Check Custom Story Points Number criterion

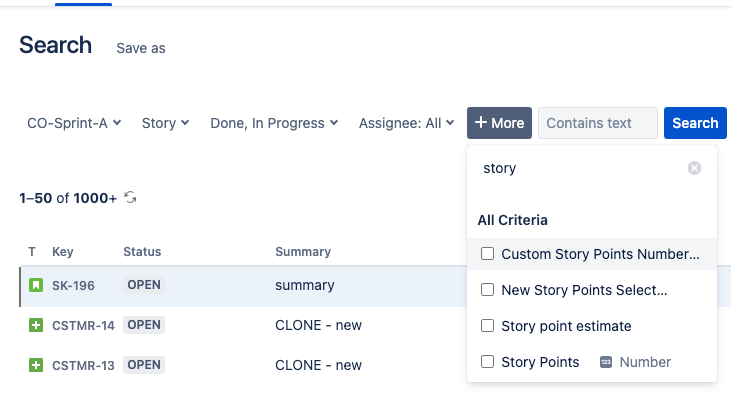coord(487,254)
